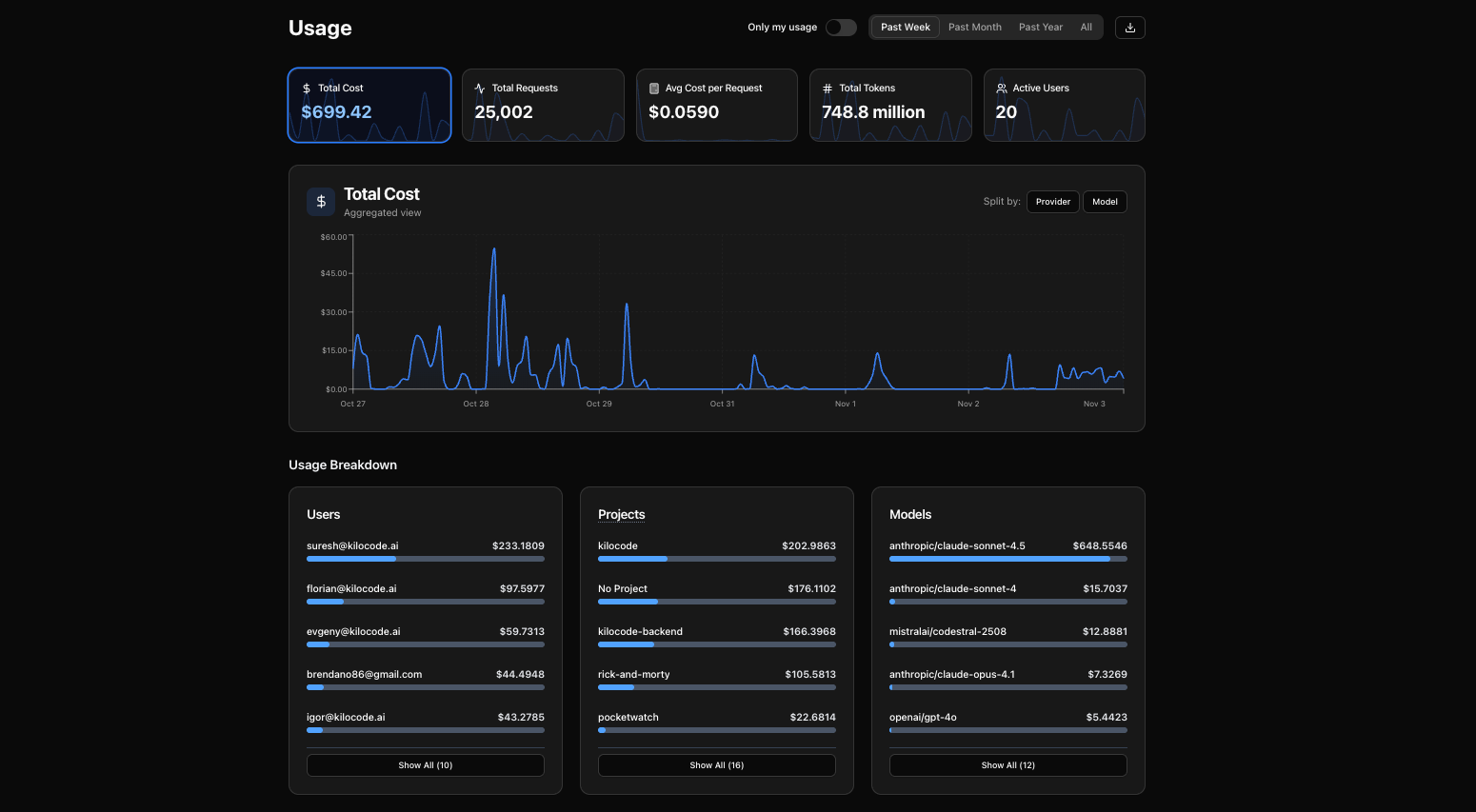Click the $648.5546 model cost value
The width and height of the screenshot is (1476, 812).
(x=1100, y=545)
